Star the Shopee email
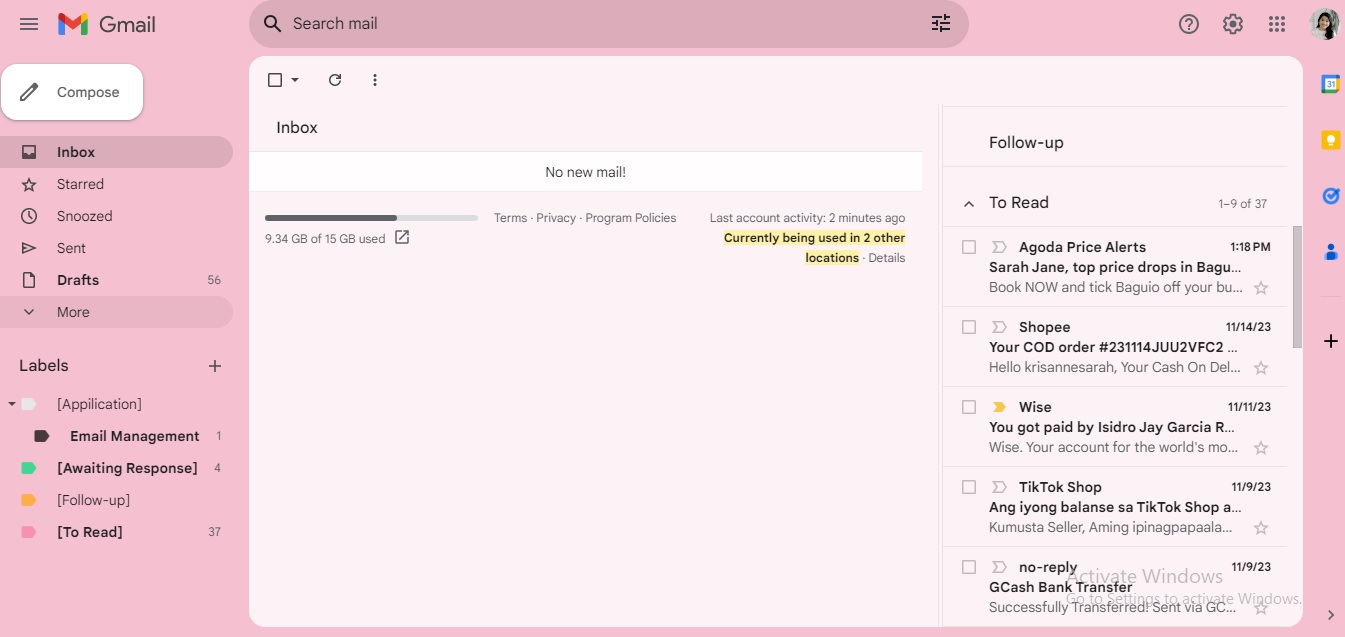The height and width of the screenshot is (637, 1345). 1261,368
